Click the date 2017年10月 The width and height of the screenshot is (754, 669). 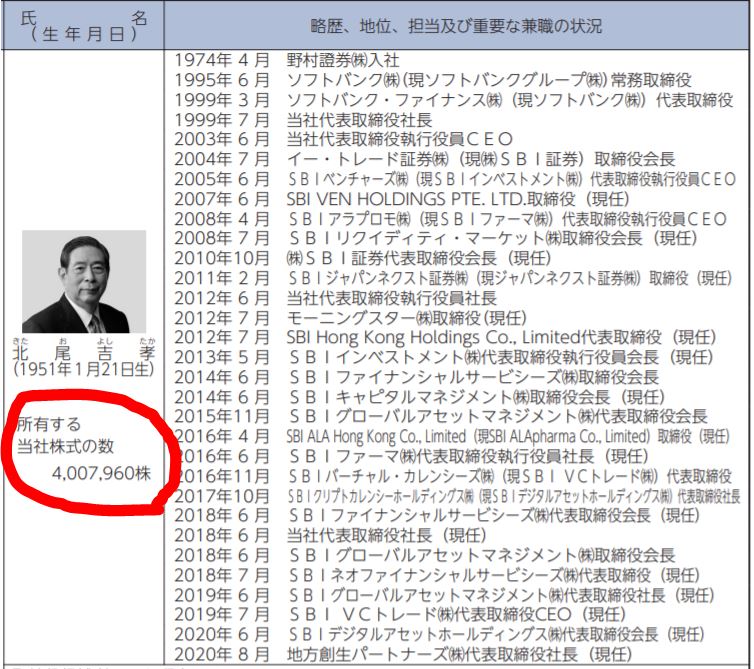(x=222, y=496)
